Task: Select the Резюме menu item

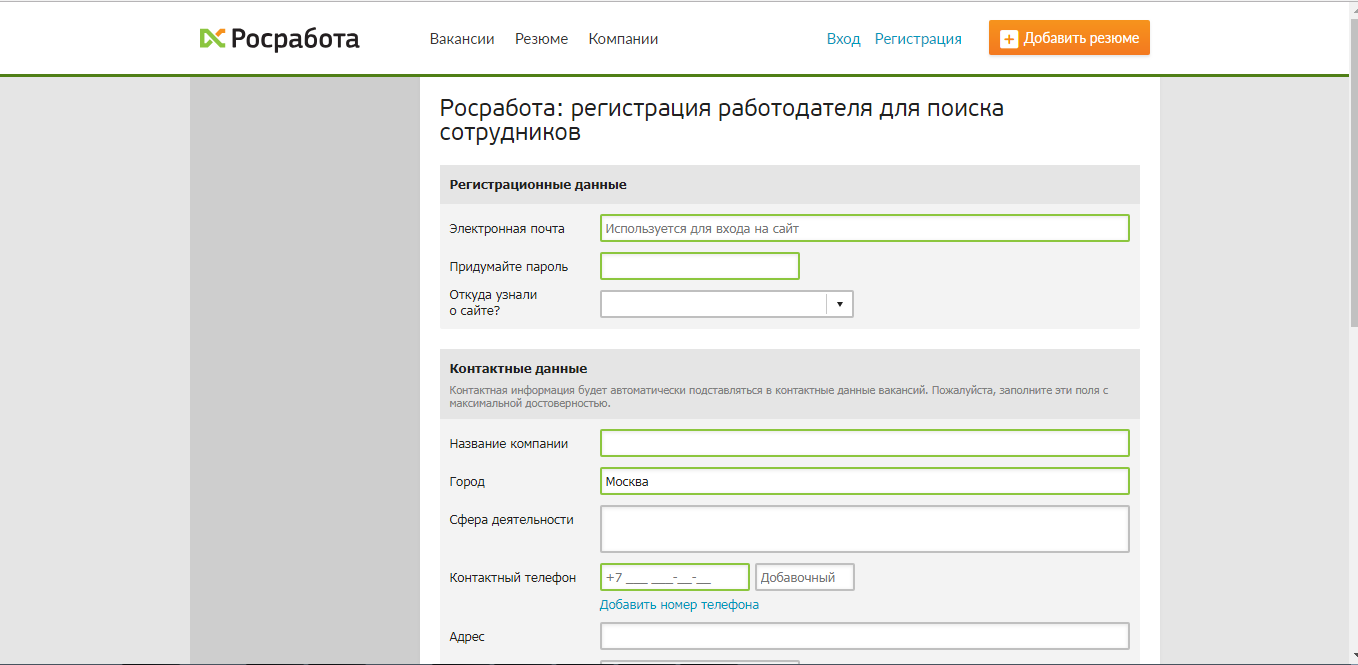Action: coord(541,38)
